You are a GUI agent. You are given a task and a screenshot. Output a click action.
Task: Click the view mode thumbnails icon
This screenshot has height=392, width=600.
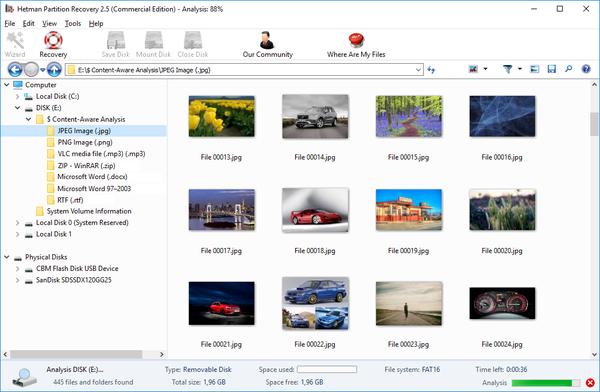(473, 69)
